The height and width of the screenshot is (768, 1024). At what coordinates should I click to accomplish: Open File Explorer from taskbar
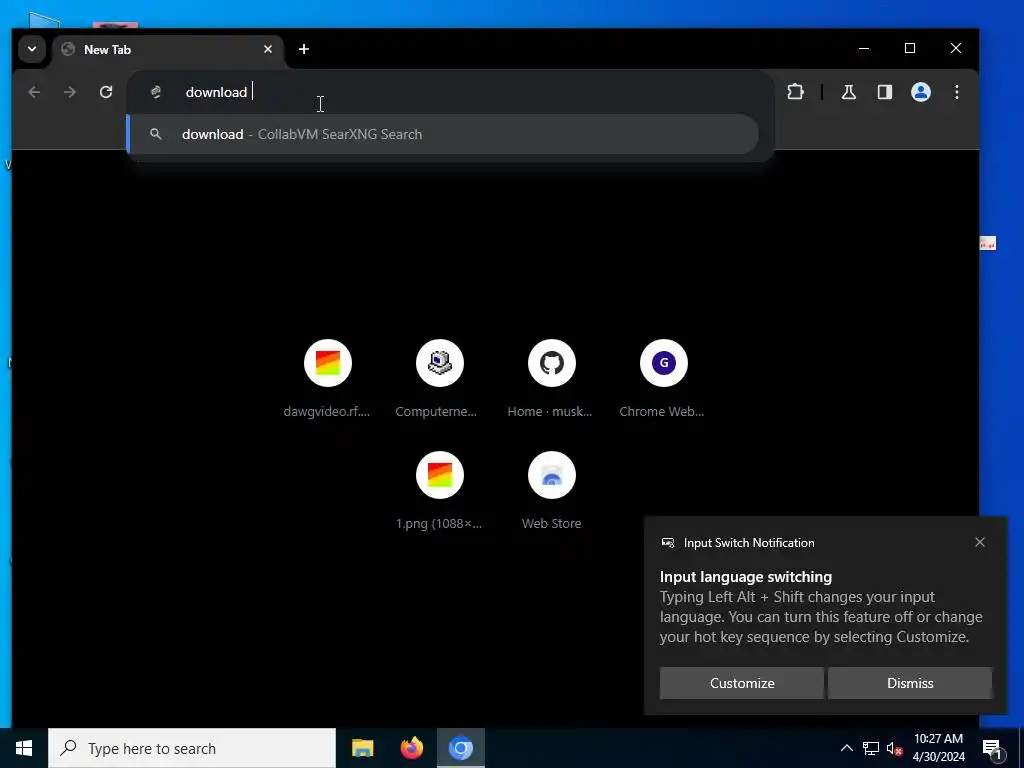362,748
